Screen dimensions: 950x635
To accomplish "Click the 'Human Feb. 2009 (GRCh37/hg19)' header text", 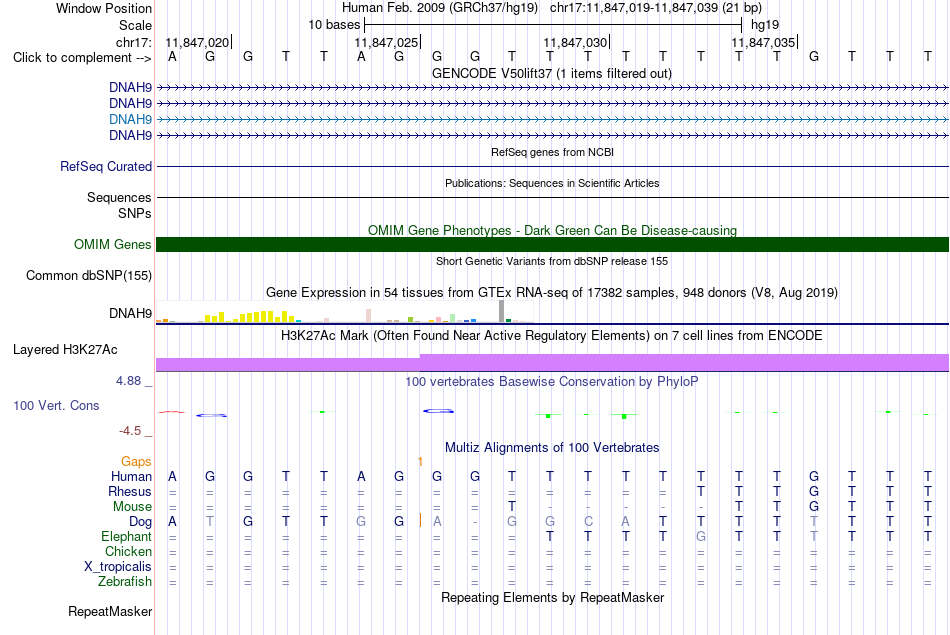I will (440, 8).
